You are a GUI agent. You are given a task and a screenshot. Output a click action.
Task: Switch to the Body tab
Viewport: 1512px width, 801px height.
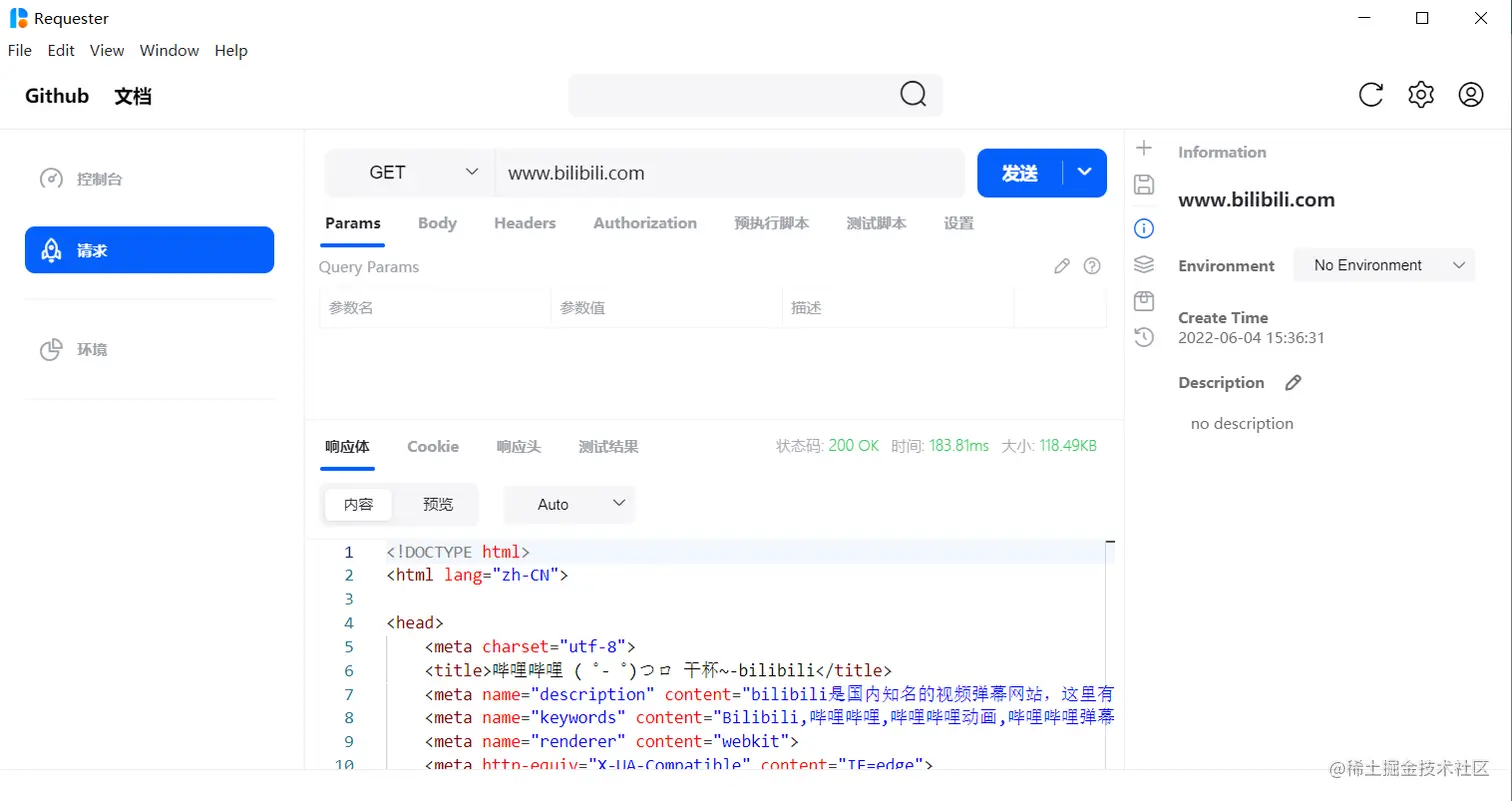[437, 223]
